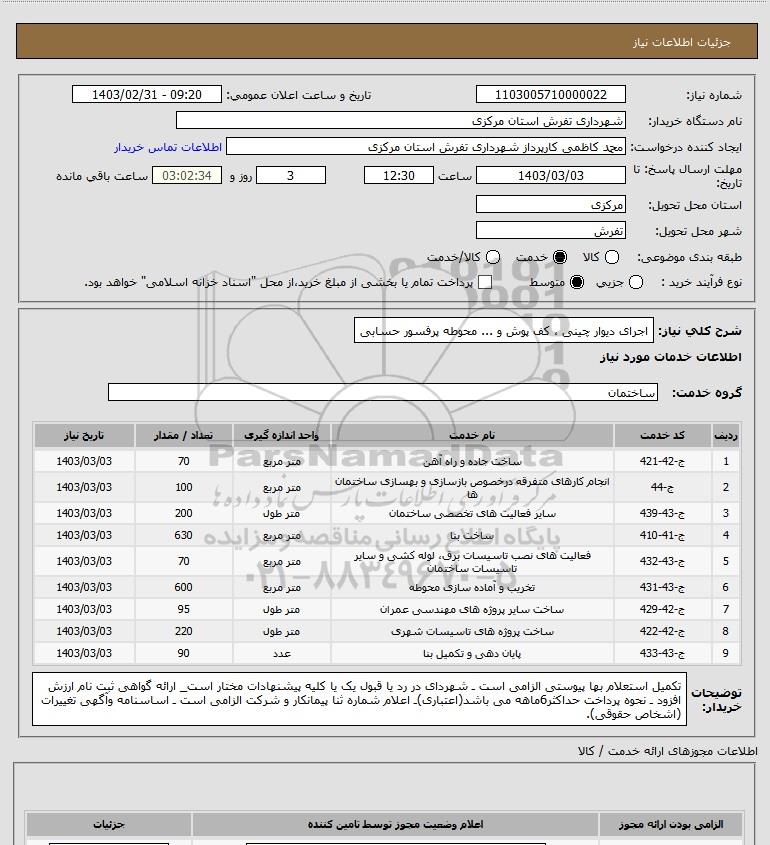Click the delivery province field مرکزی

(551, 205)
